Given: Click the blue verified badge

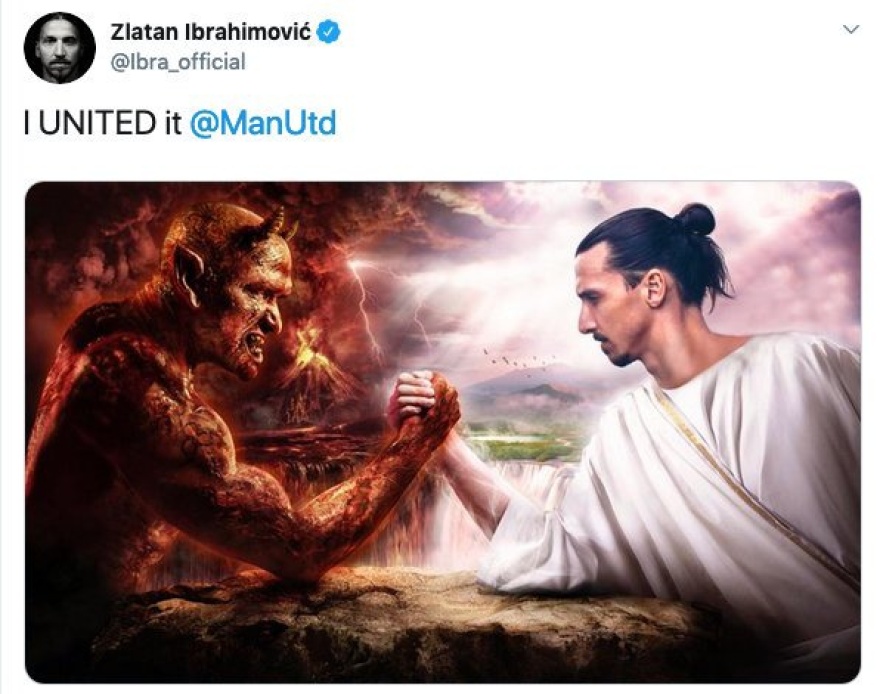Looking at the screenshot, I should [328, 32].
